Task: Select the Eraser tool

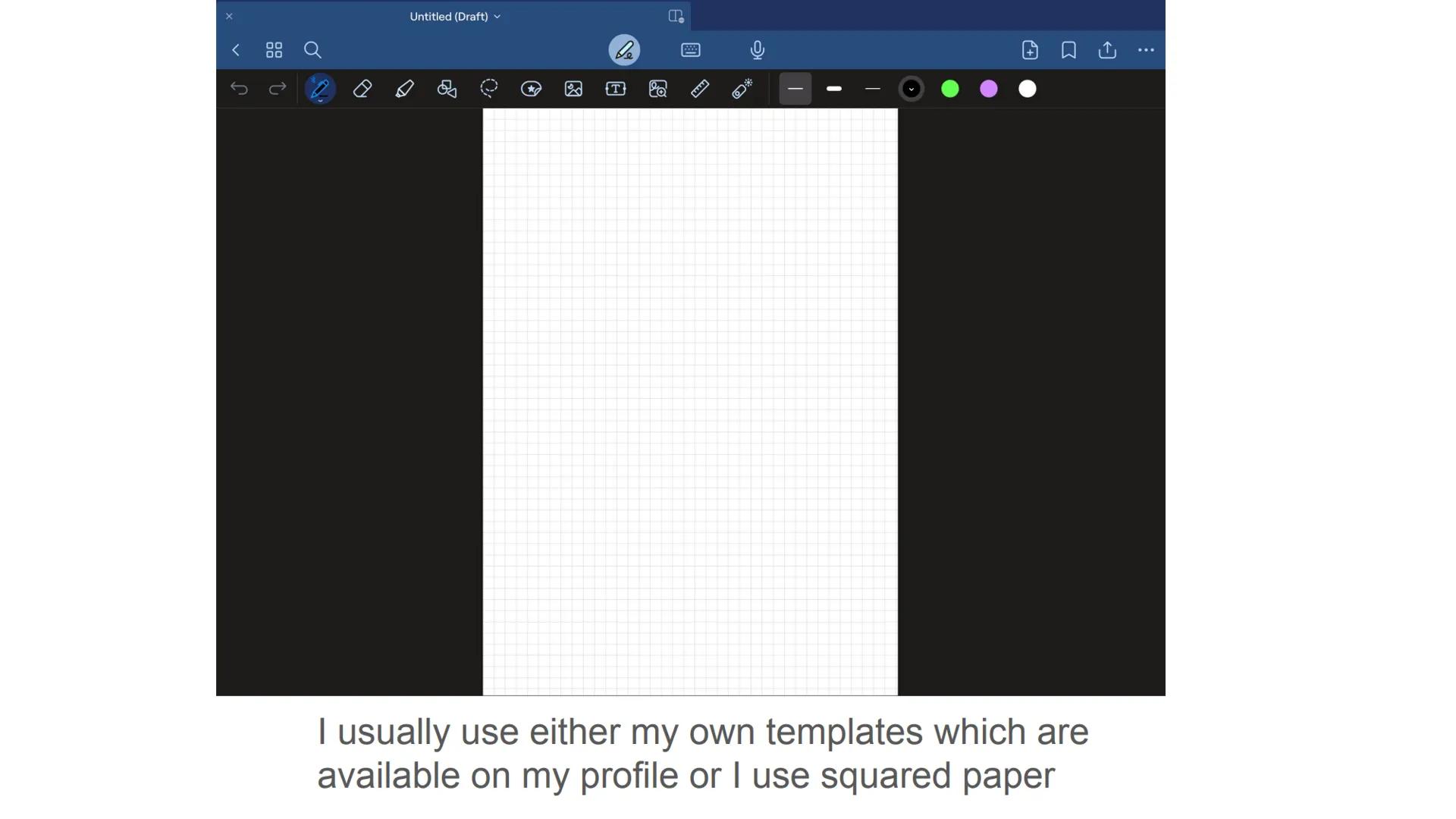Action: click(362, 89)
